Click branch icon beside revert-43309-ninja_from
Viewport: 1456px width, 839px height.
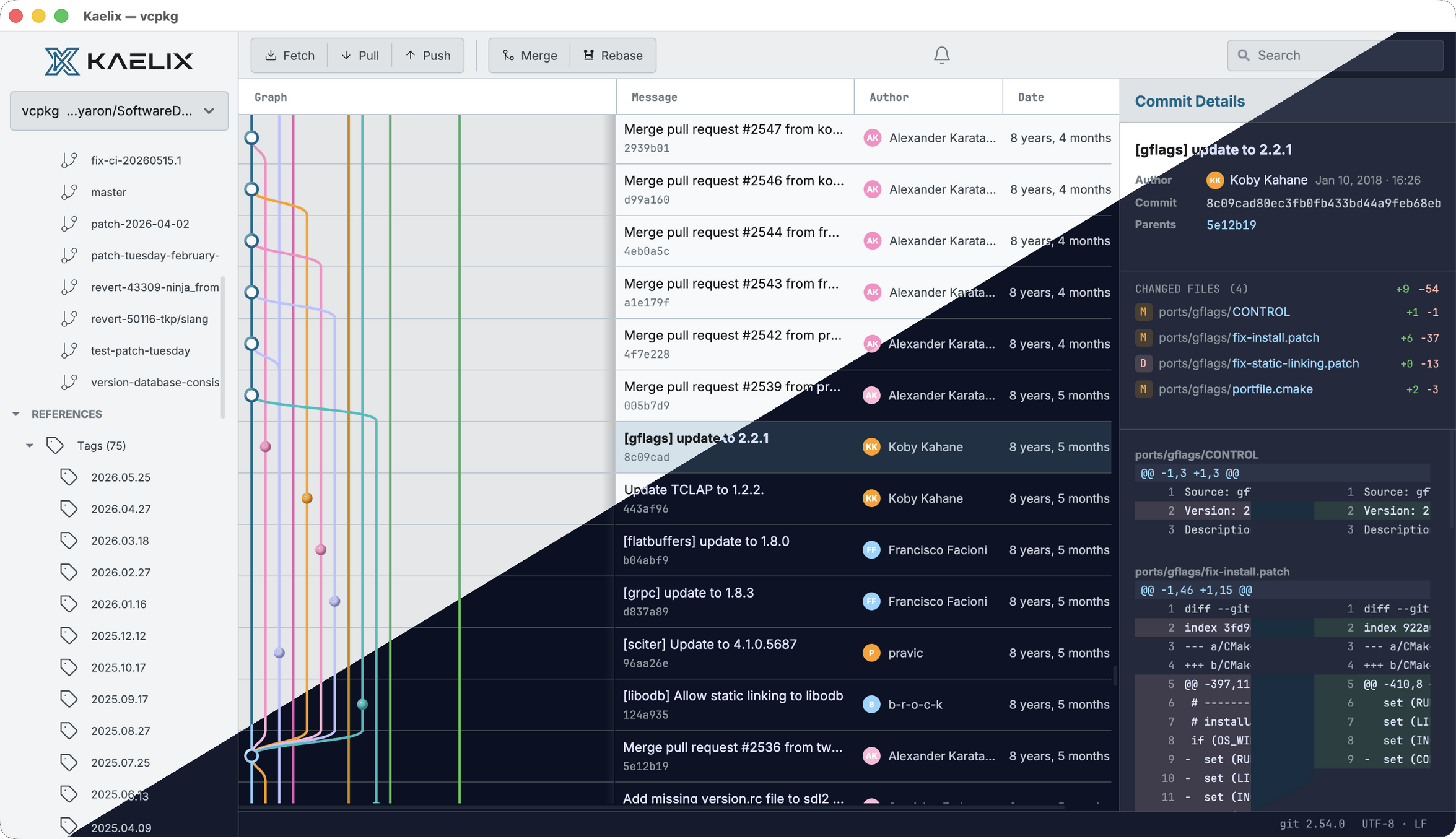click(x=69, y=287)
